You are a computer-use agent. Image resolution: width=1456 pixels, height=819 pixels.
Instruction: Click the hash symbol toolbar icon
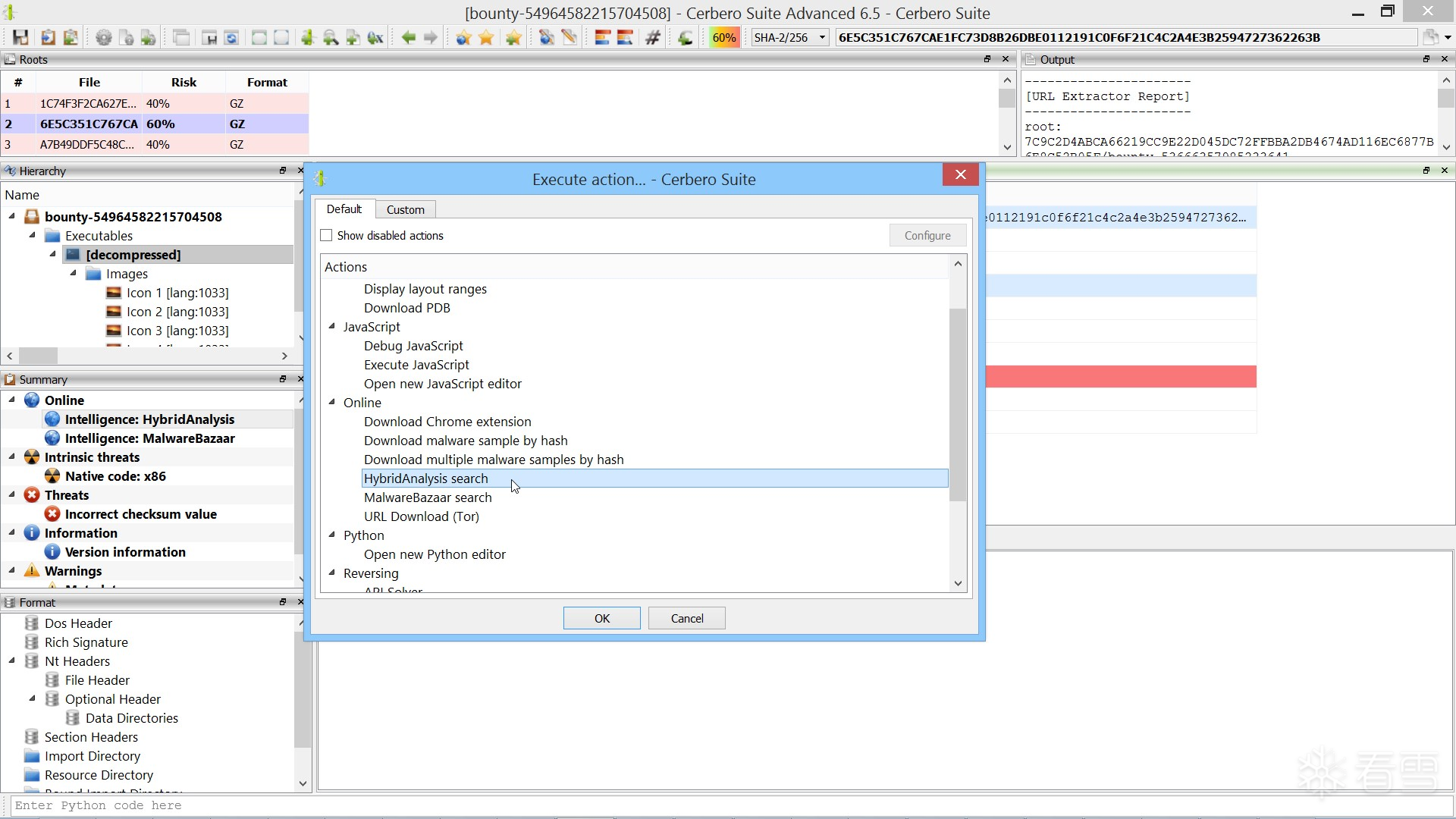[652, 37]
